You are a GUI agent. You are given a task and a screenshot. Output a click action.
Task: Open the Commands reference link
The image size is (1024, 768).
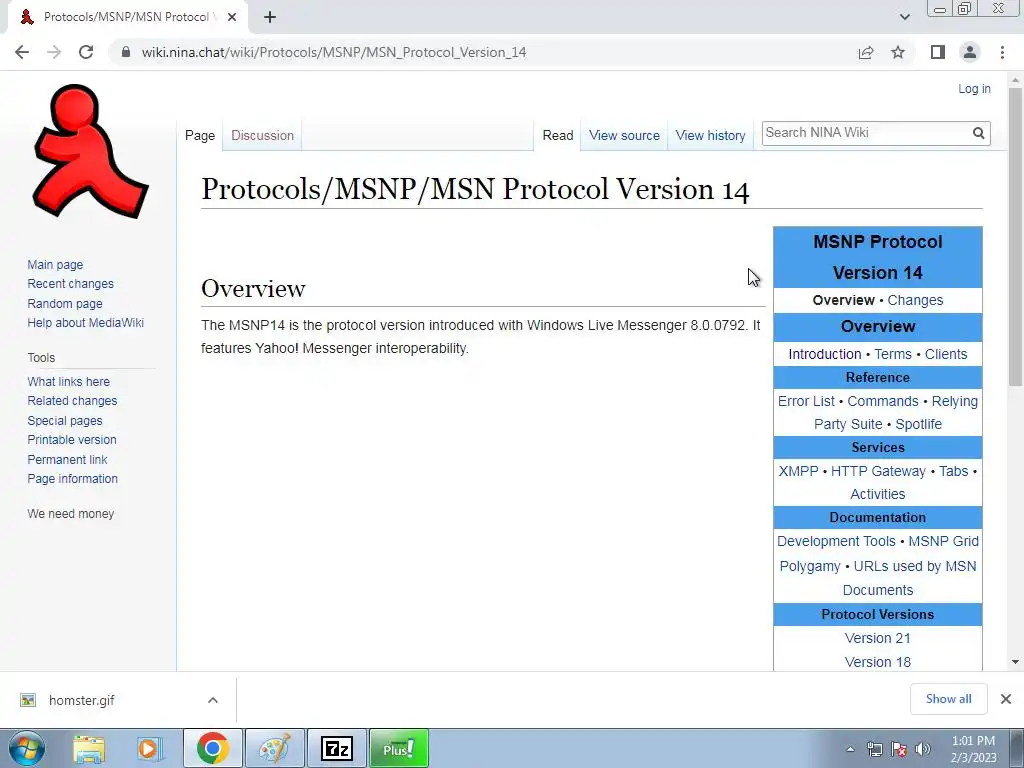[x=883, y=401]
